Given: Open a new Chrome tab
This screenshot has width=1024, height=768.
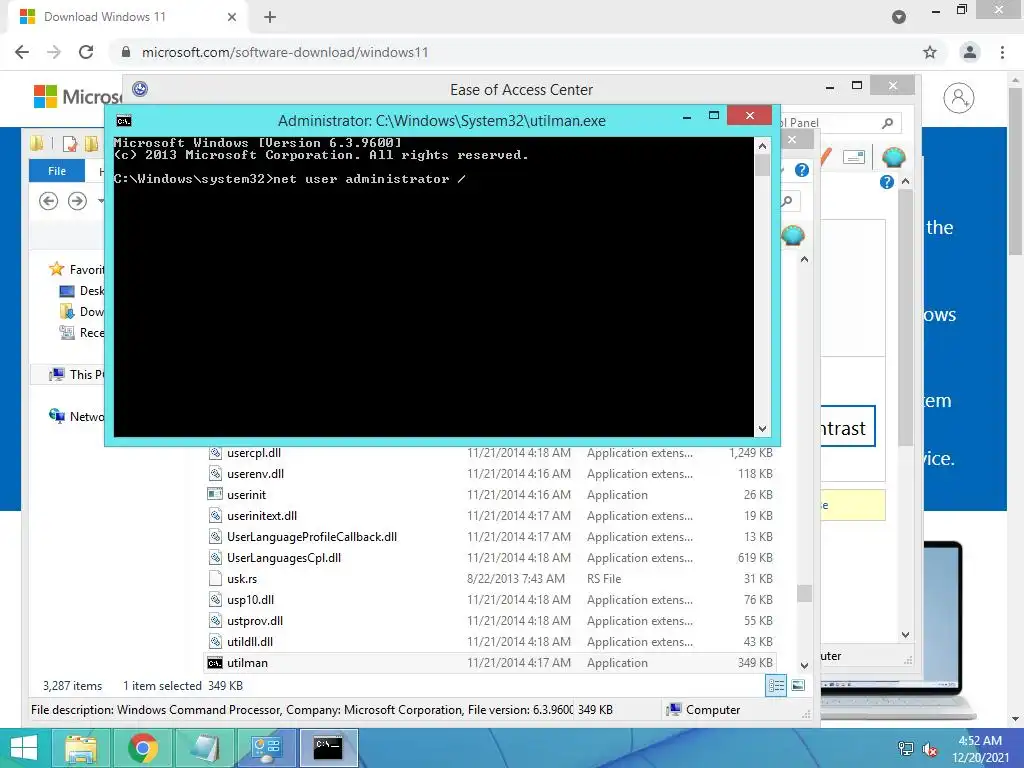Looking at the screenshot, I should pyautogui.click(x=270, y=17).
